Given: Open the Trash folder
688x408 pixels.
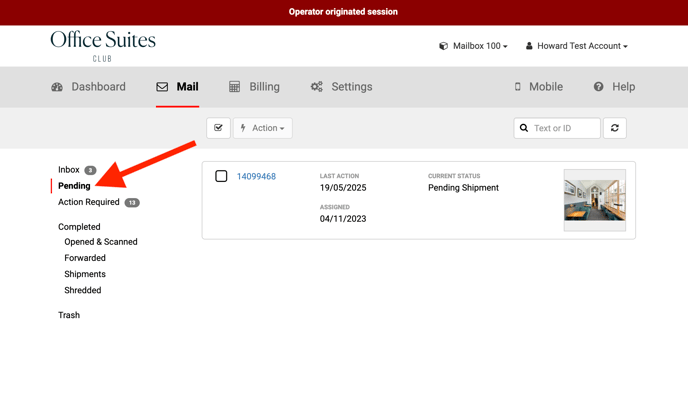Looking at the screenshot, I should tap(69, 315).
